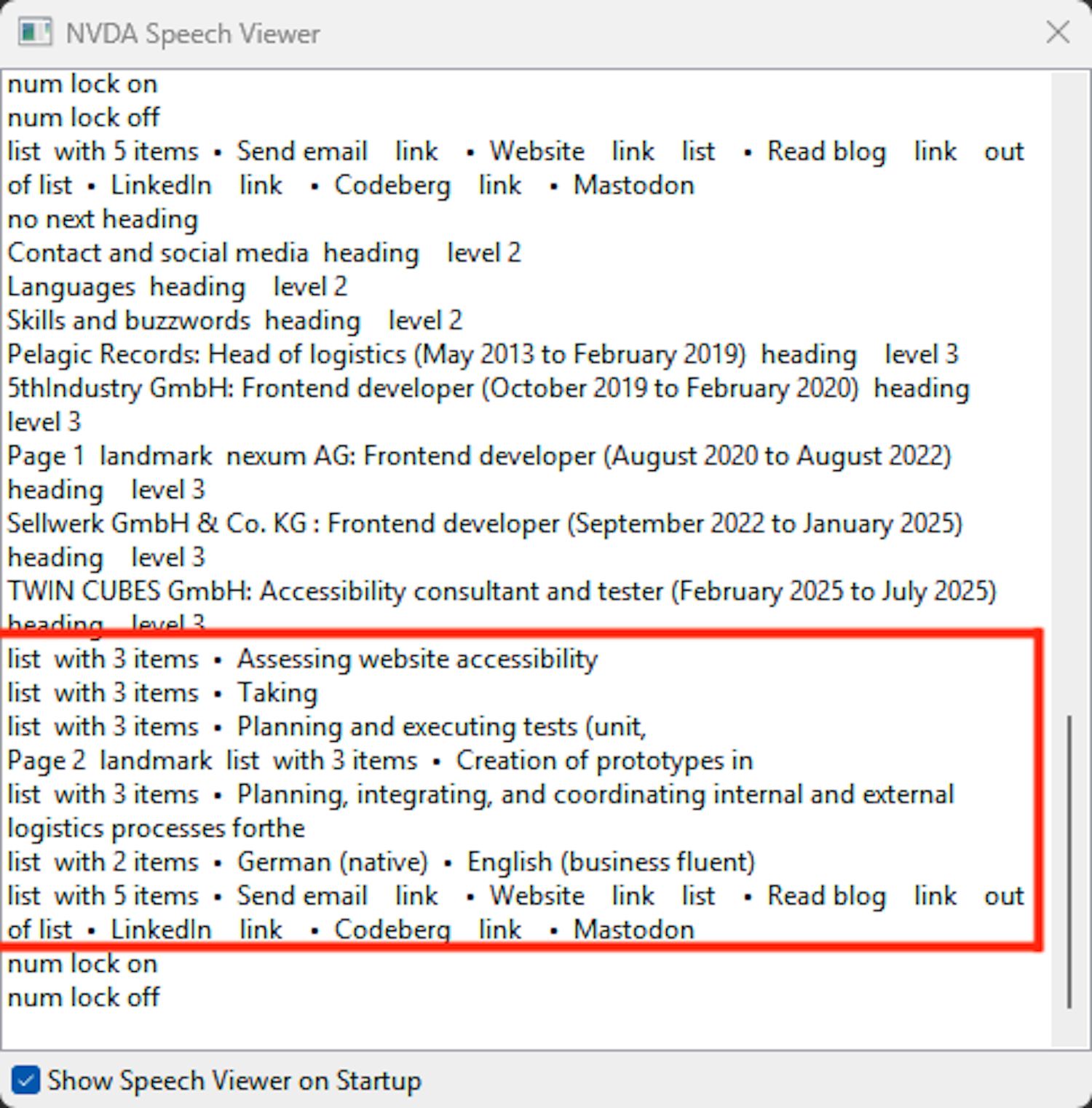Click the "Assessing website accessibility" list line

coord(416,660)
